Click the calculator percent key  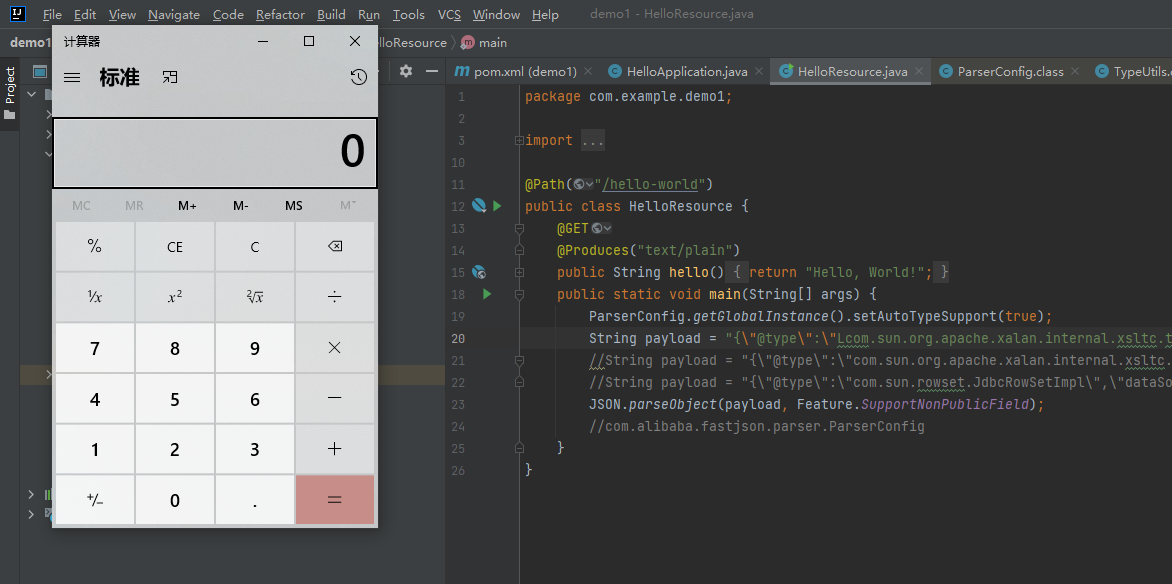tap(95, 247)
